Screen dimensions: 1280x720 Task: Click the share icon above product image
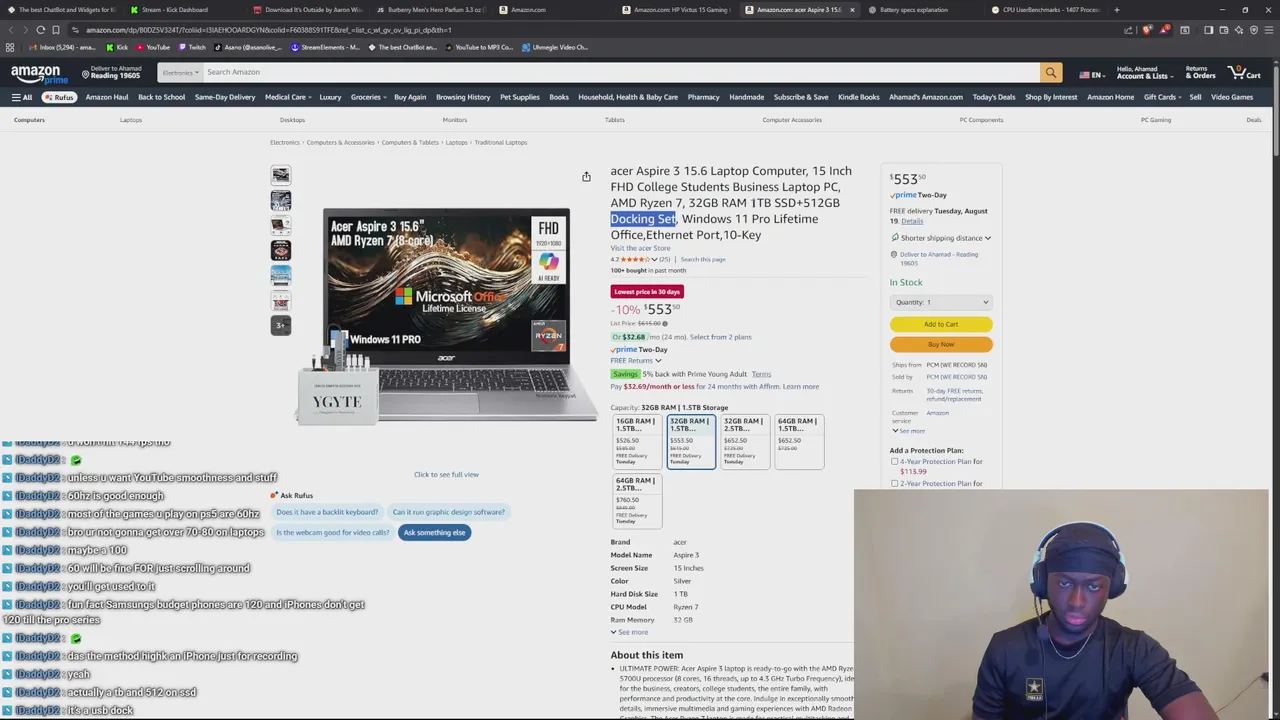click(x=586, y=177)
